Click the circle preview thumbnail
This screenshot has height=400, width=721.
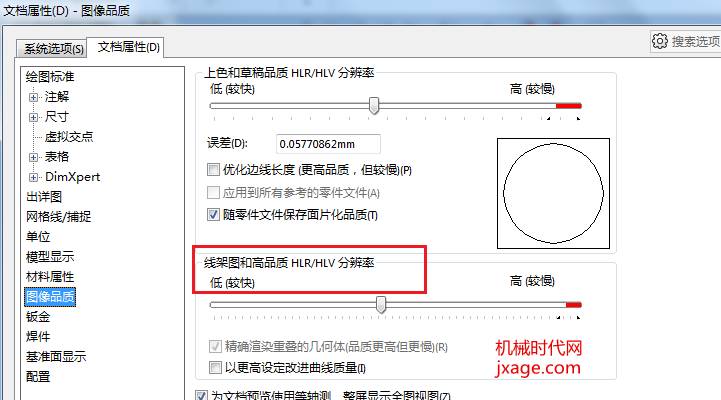(x=553, y=193)
